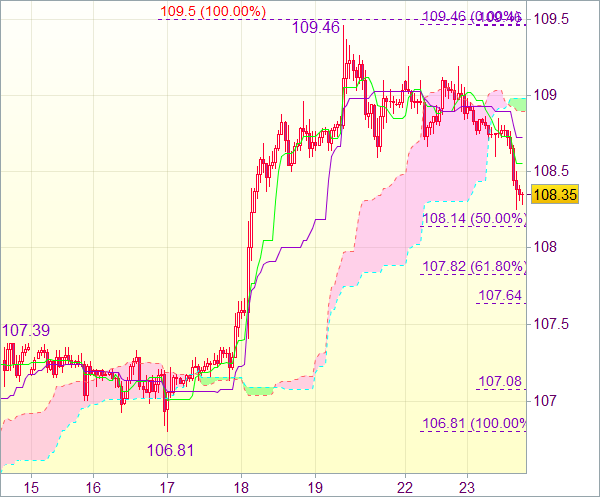Select the 107.64 level label

(500, 295)
